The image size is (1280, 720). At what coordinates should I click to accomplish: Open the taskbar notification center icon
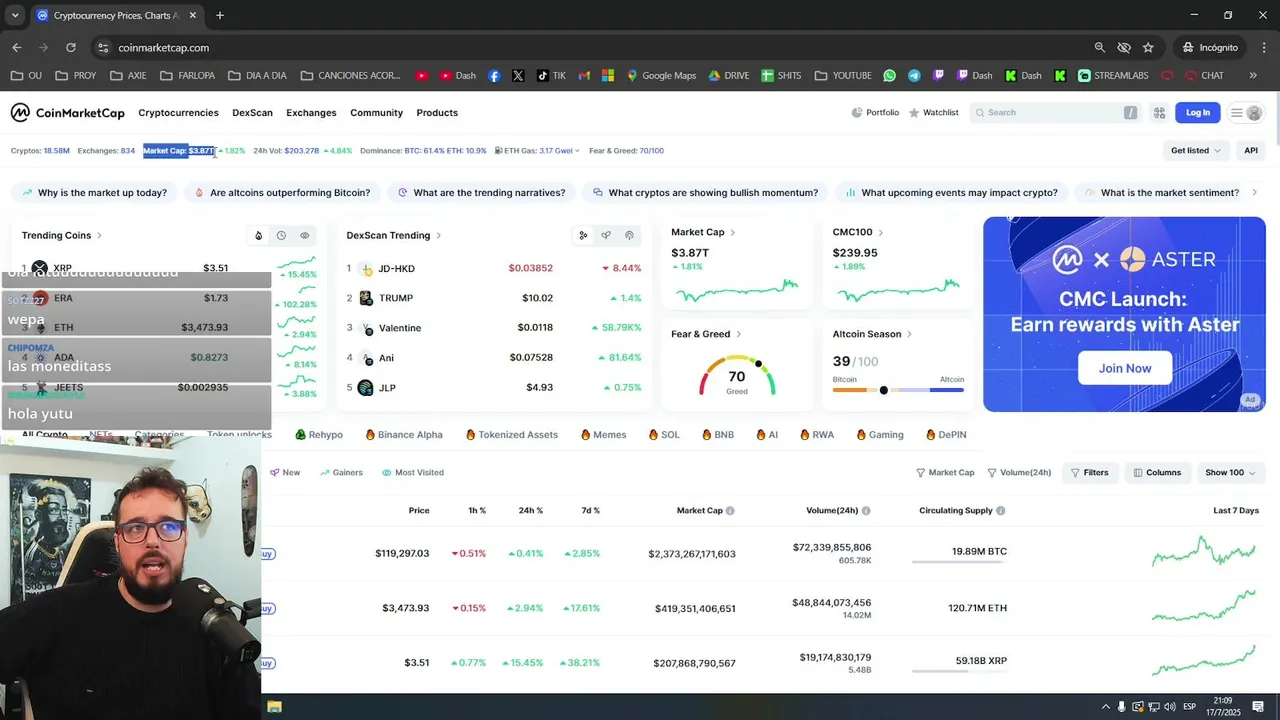pos(1258,706)
